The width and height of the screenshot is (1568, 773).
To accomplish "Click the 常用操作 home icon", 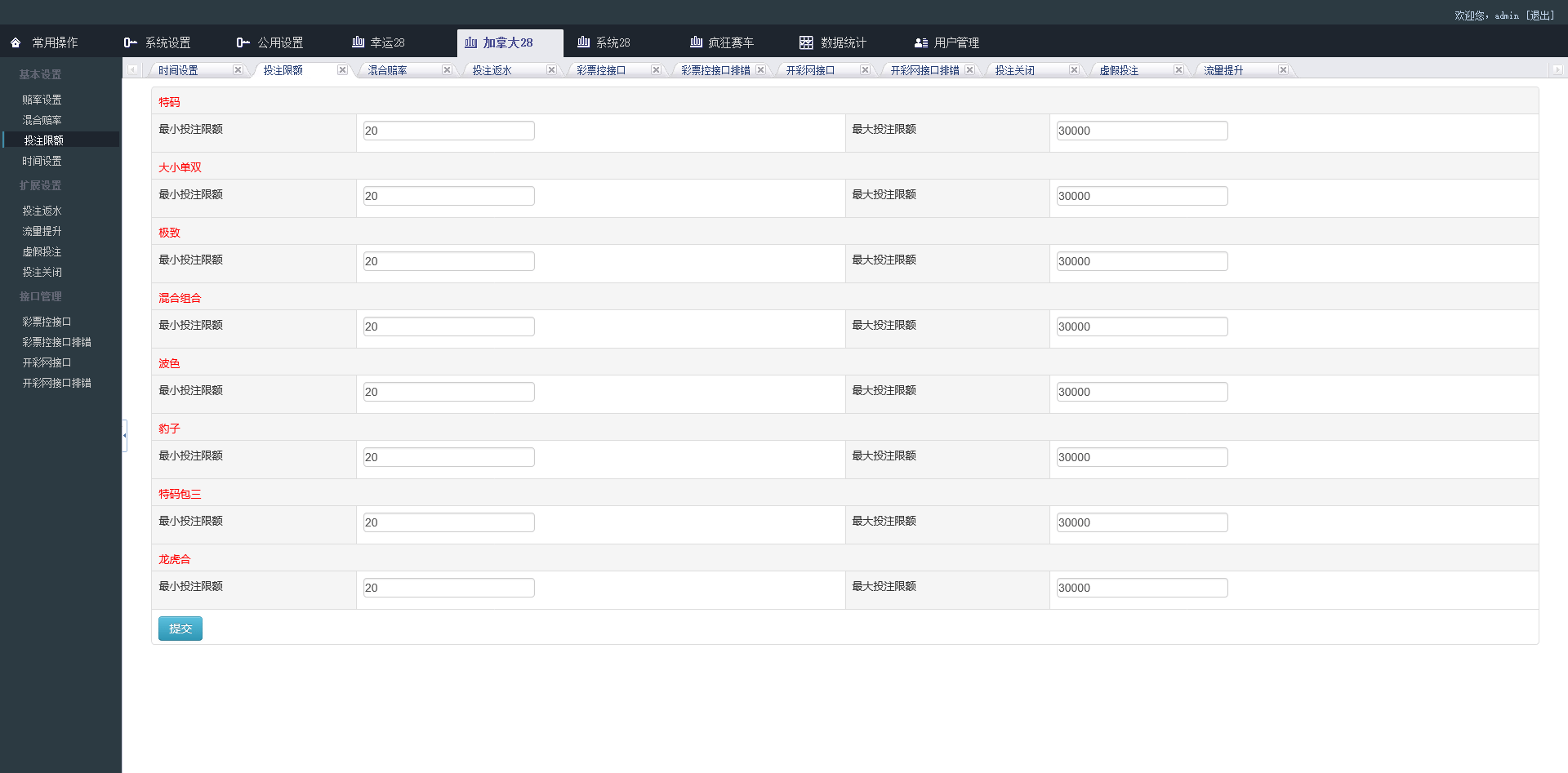I will [x=14, y=42].
